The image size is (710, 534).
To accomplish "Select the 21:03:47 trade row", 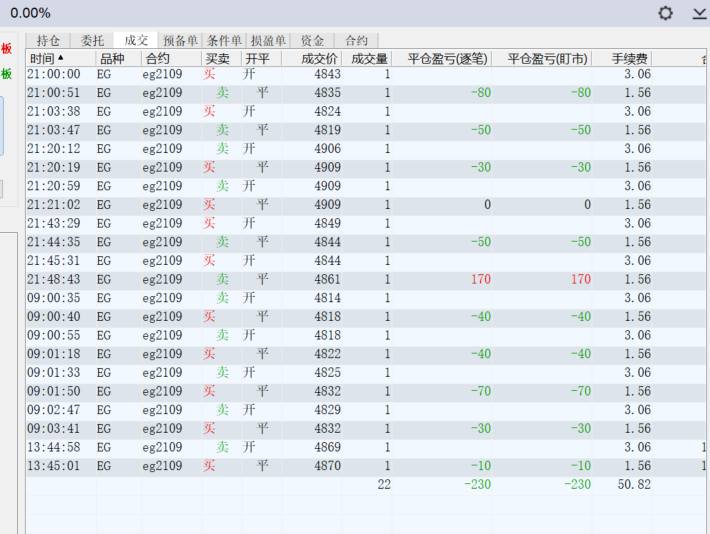I will (365, 130).
